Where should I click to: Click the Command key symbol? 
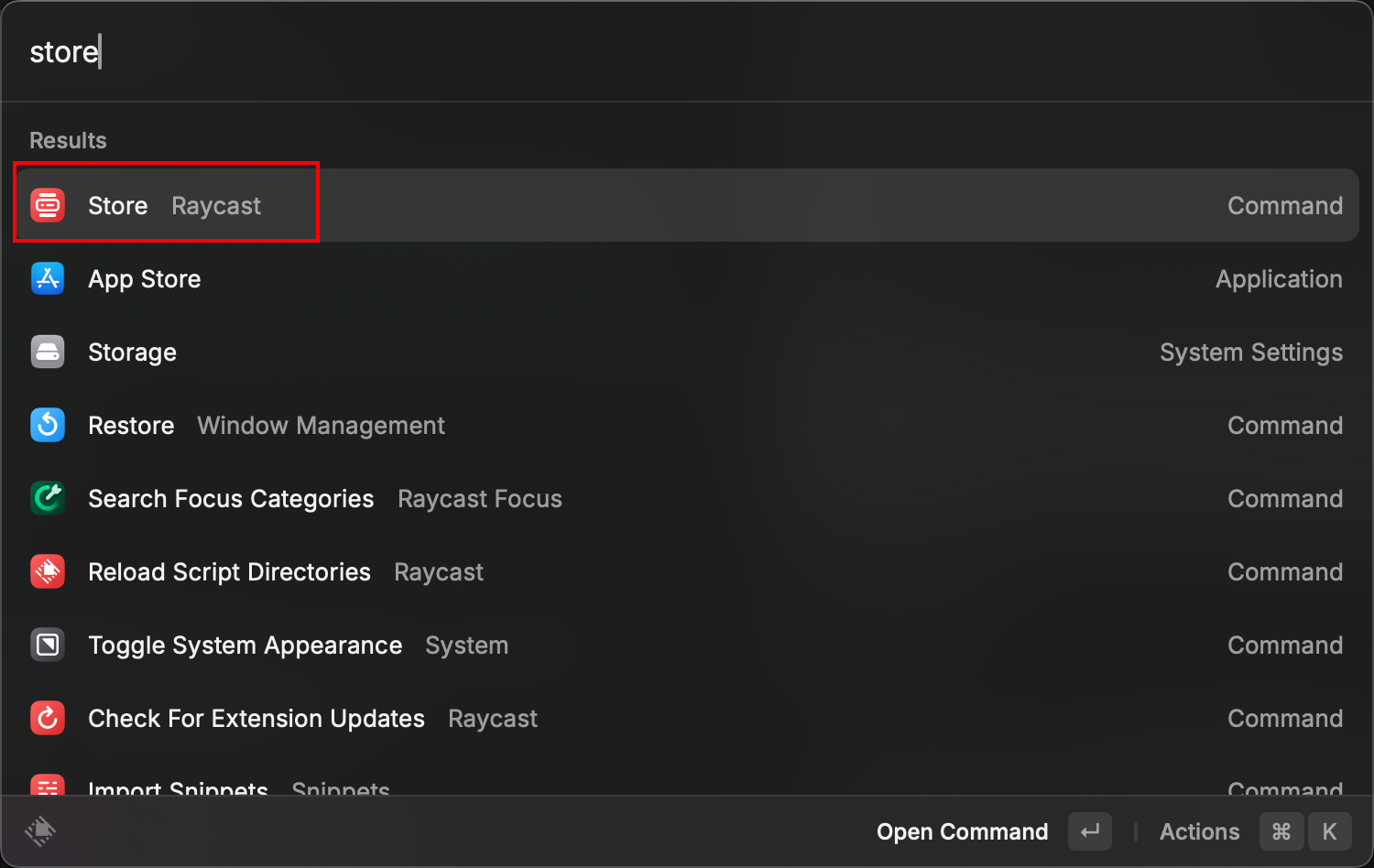1281,831
